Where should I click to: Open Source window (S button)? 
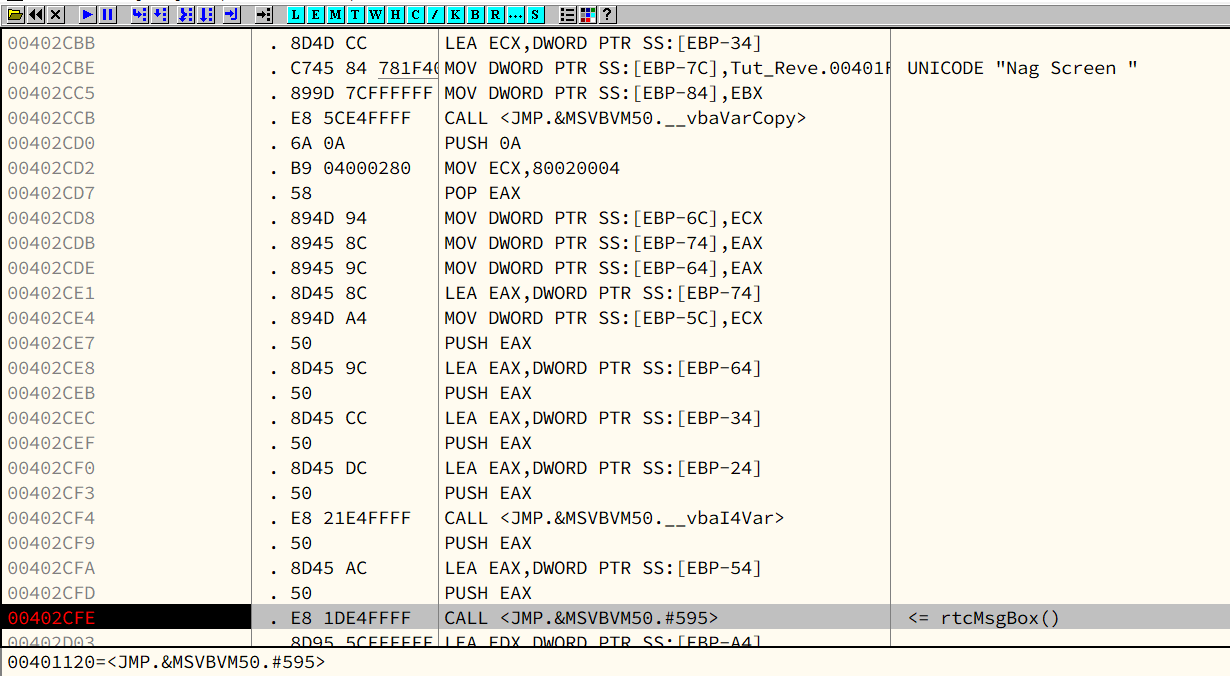click(x=536, y=15)
